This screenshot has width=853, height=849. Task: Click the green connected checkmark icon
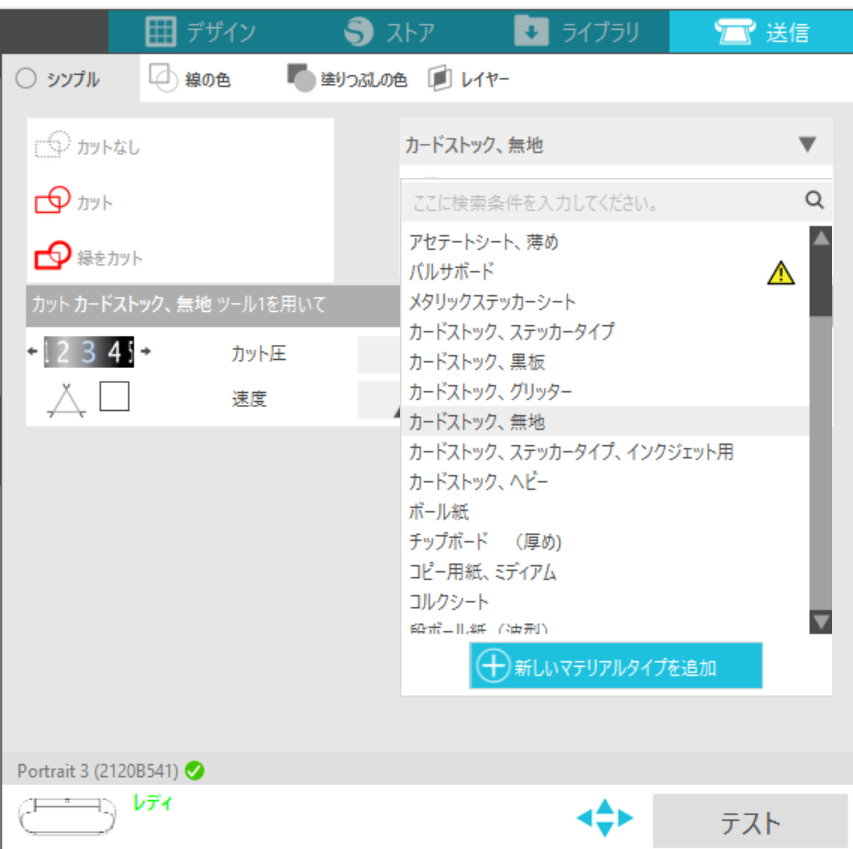[195, 771]
